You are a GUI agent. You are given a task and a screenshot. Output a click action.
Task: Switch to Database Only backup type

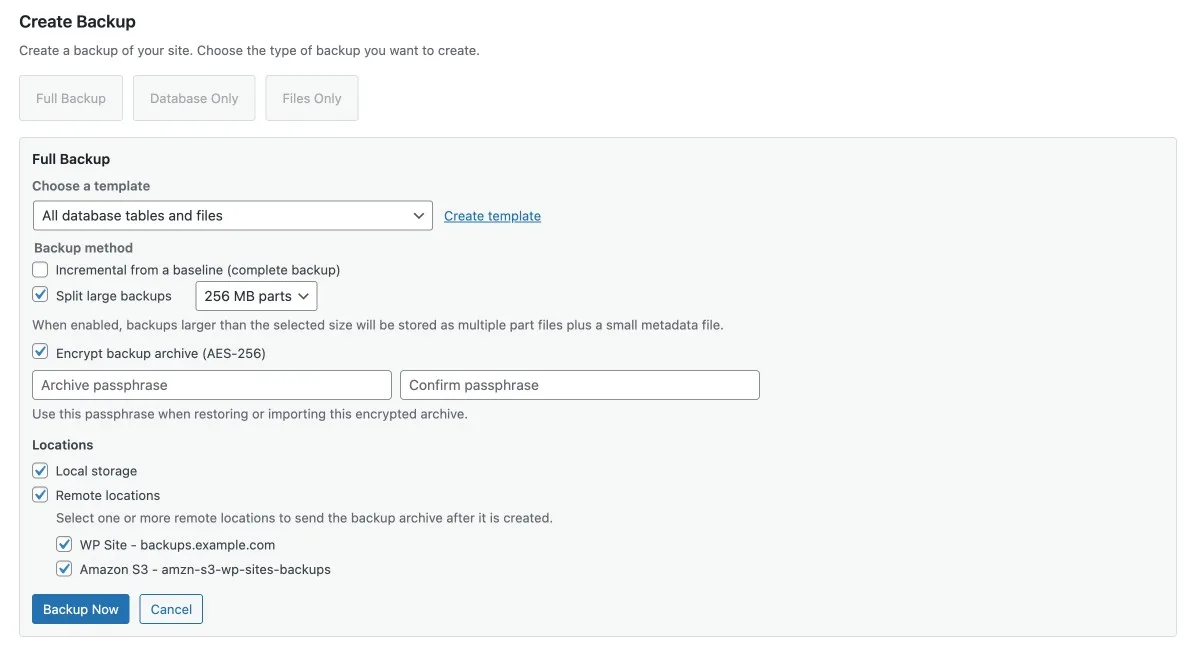coord(194,98)
